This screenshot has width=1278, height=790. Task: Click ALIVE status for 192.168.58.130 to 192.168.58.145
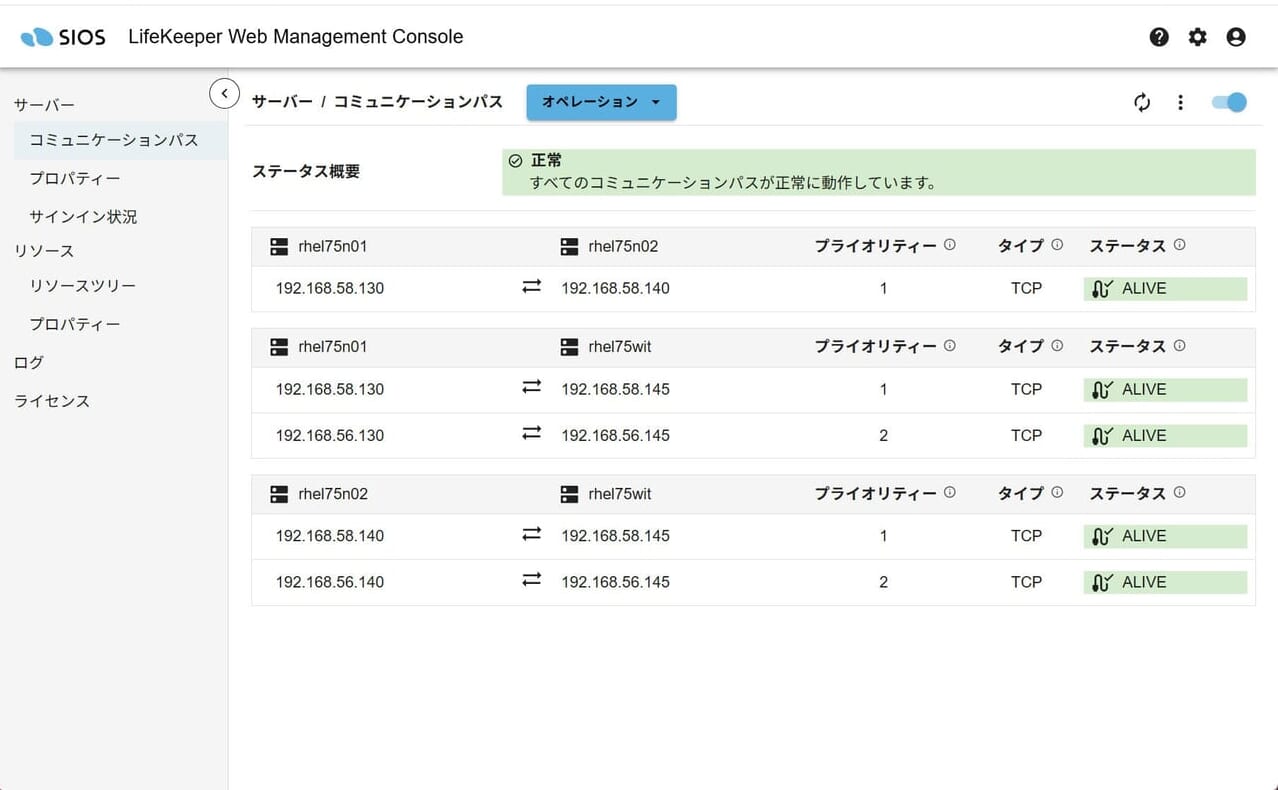(1165, 390)
